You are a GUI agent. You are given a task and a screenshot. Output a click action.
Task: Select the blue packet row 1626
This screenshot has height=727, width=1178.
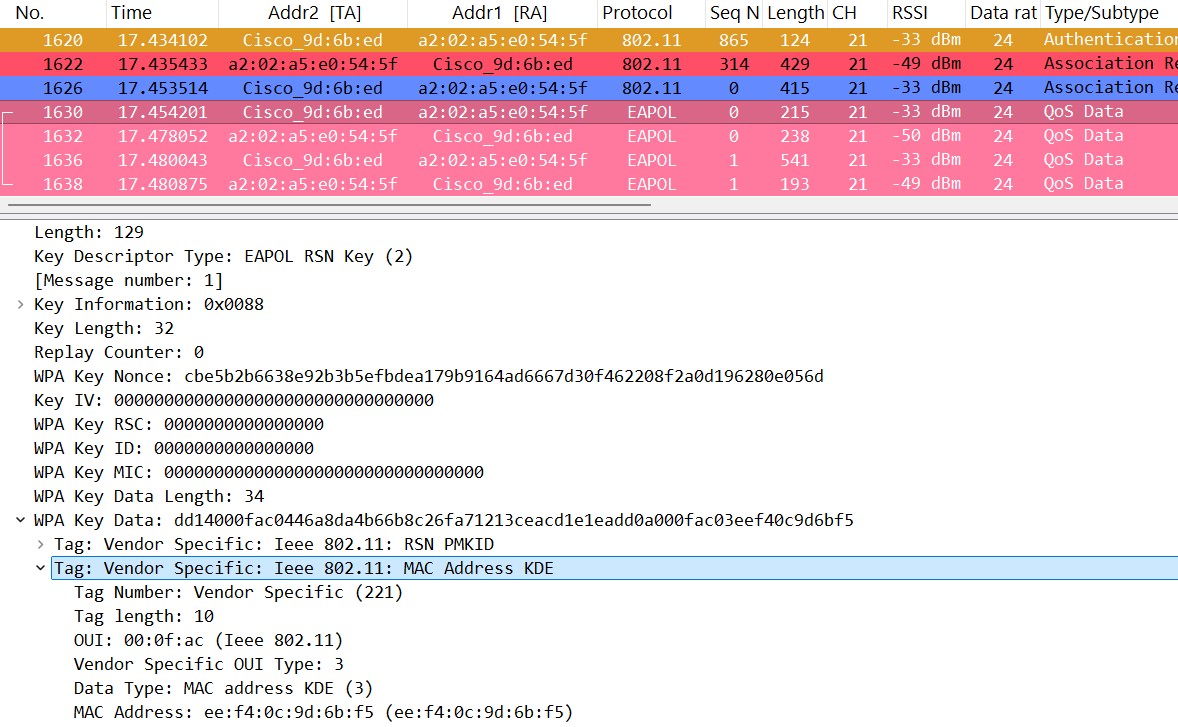pyautogui.click(x=400, y=88)
